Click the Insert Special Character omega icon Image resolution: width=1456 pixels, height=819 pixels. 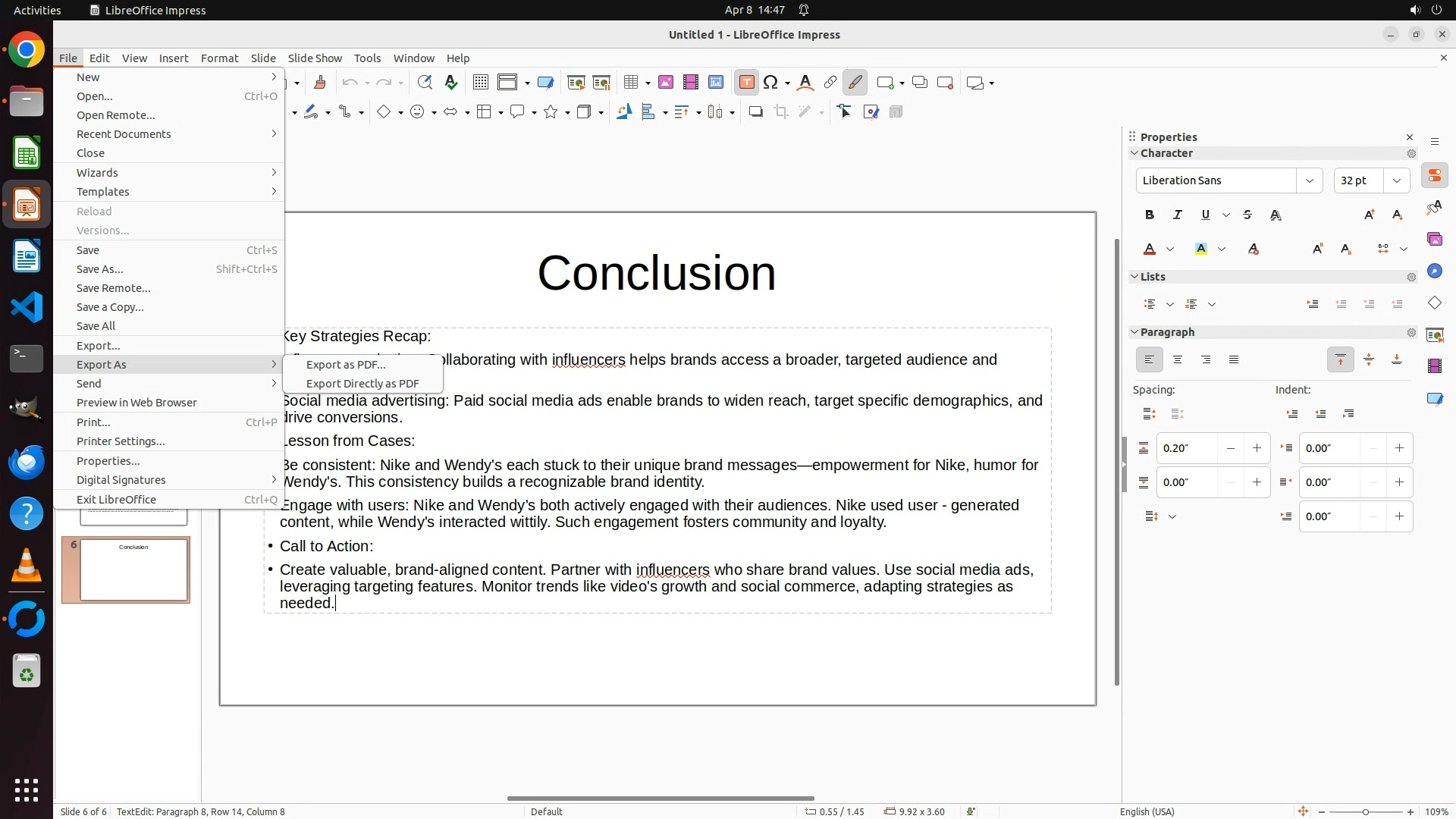771,83
